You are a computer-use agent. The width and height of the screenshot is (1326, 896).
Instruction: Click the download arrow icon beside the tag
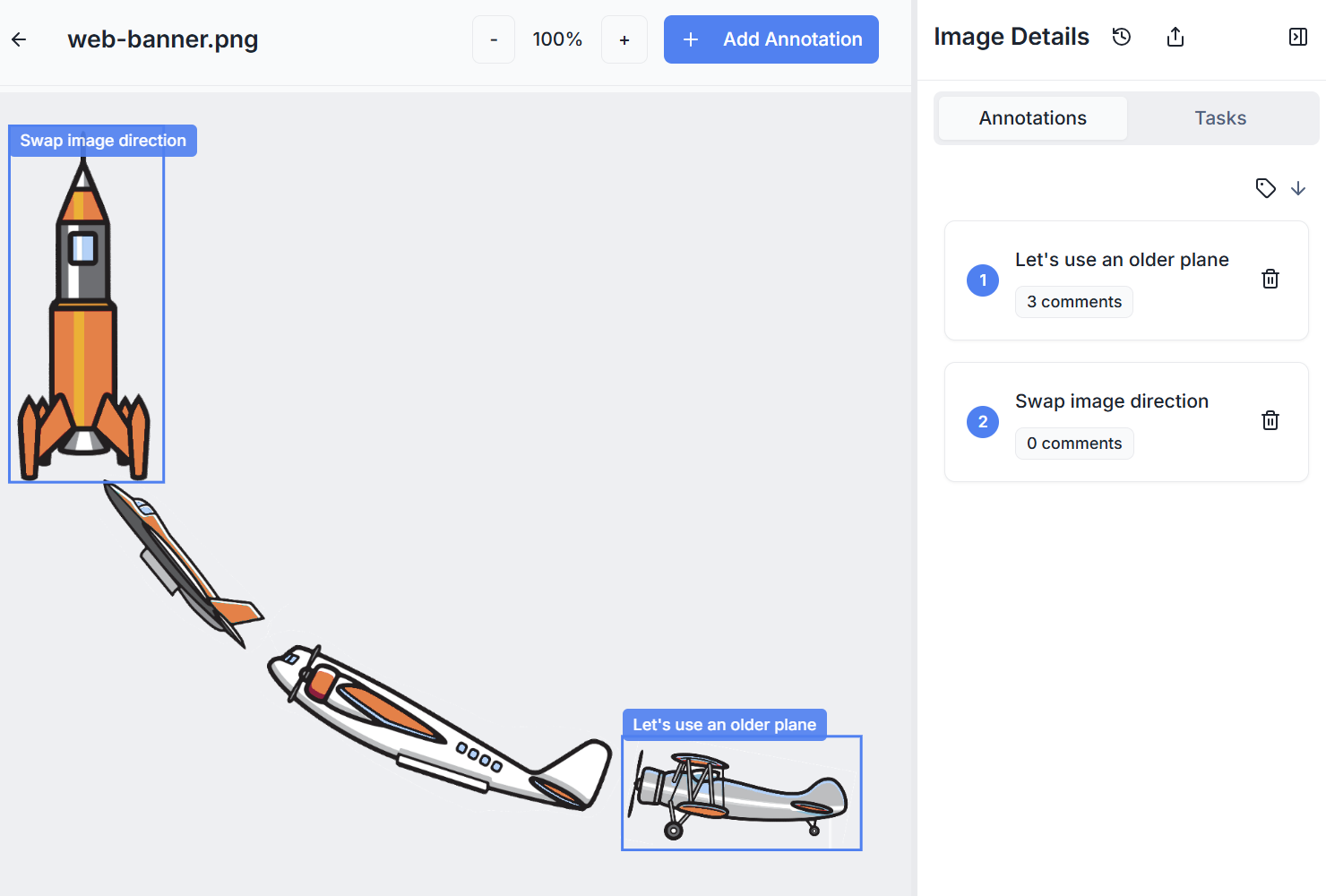[1298, 189]
